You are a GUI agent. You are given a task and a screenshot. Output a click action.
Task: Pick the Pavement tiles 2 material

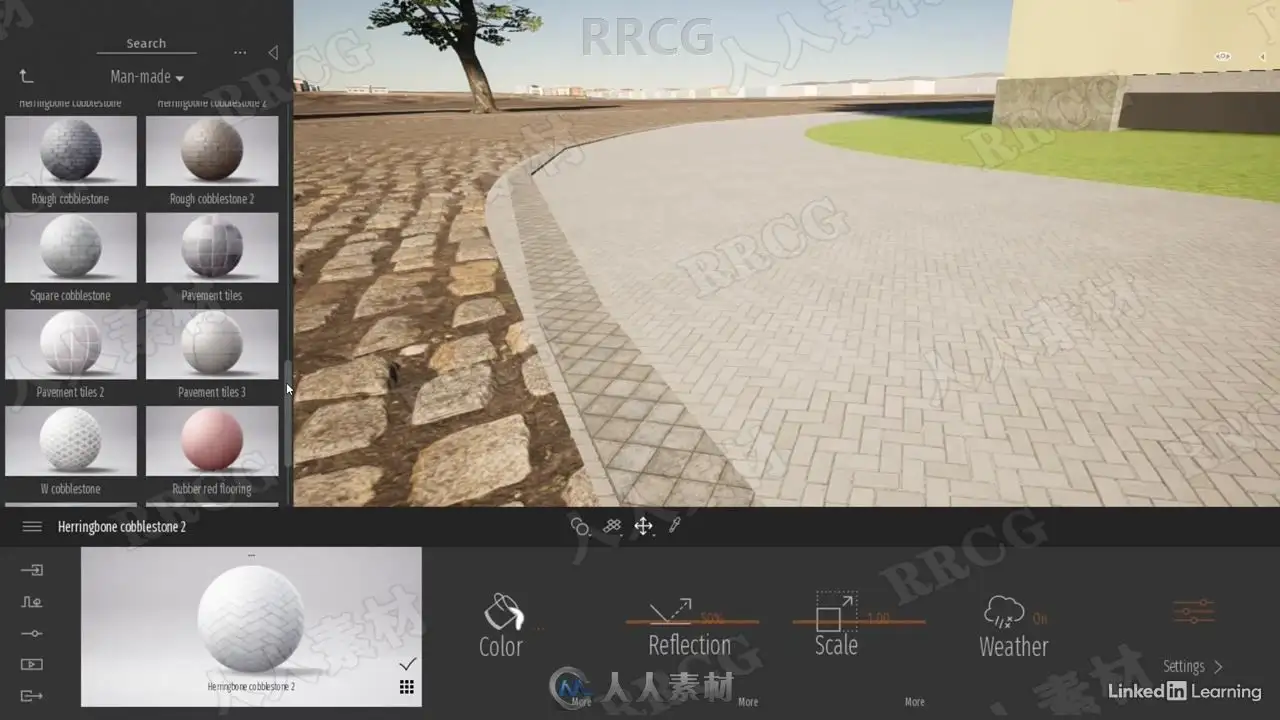pyautogui.click(x=71, y=344)
